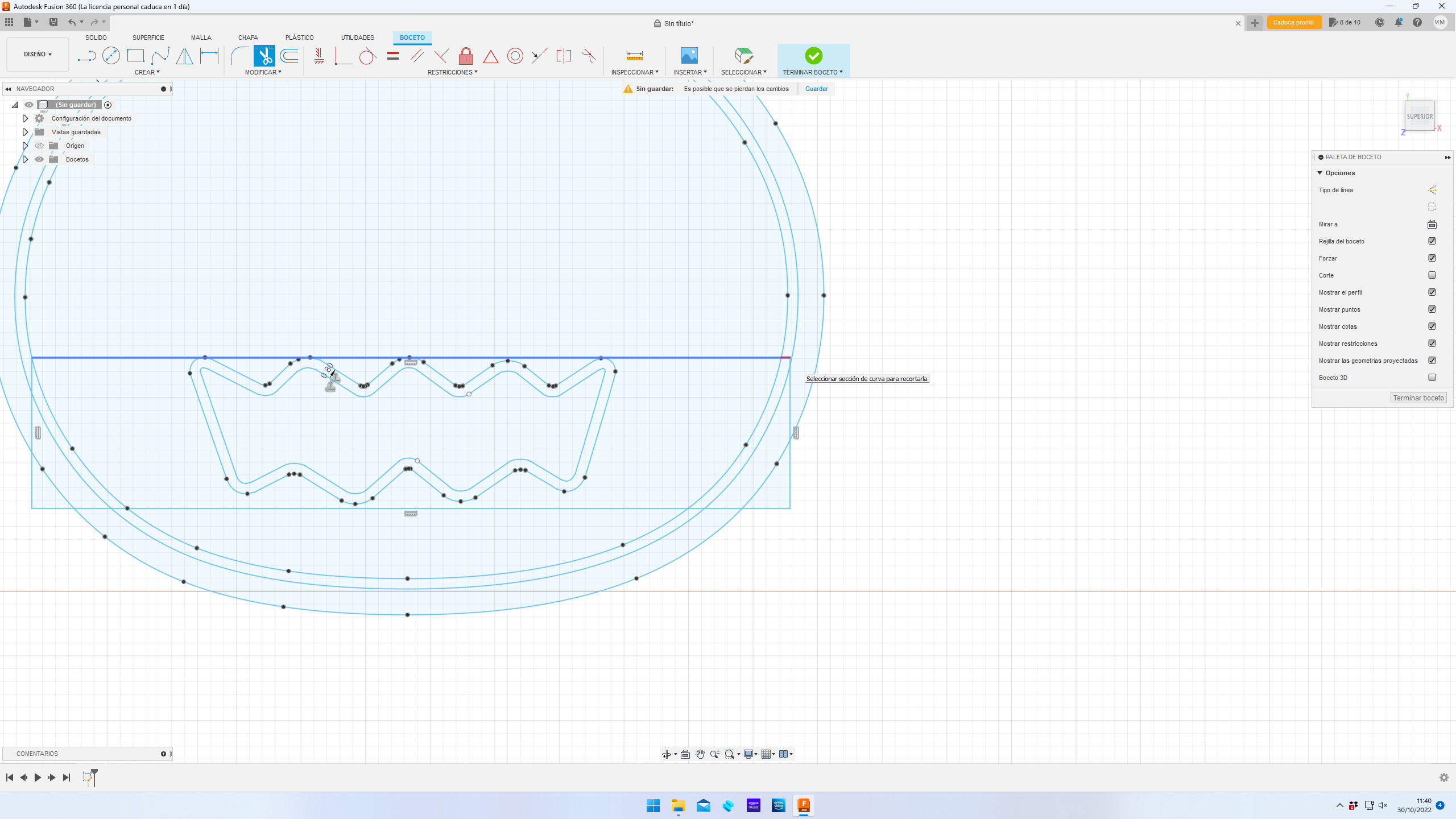This screenshot has height=819, width=1456.
Task: Open the DISEÑO workspace dropdown
Action: tap(38, 55)
